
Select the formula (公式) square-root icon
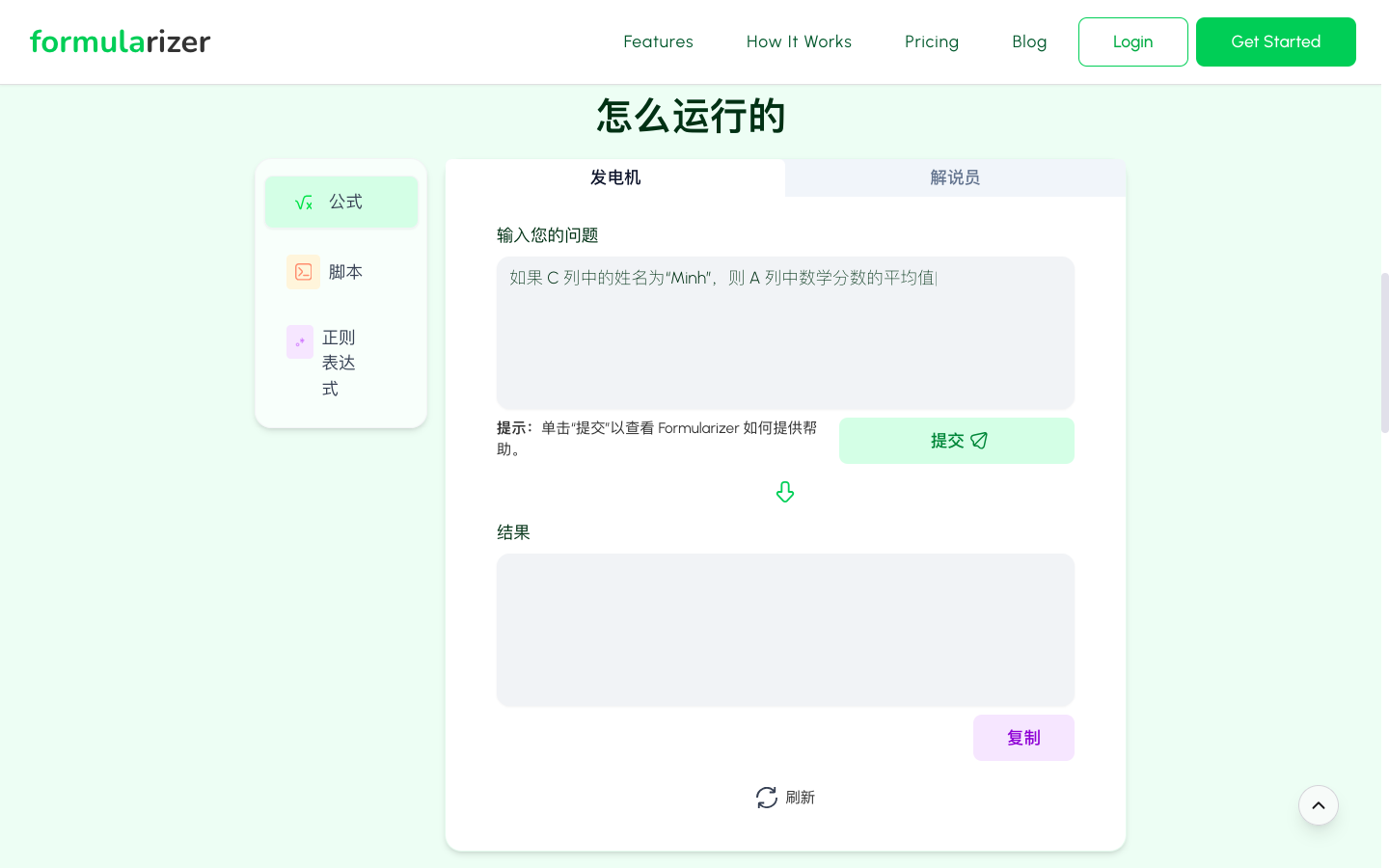pyautogui.click(x=303, y=202)
